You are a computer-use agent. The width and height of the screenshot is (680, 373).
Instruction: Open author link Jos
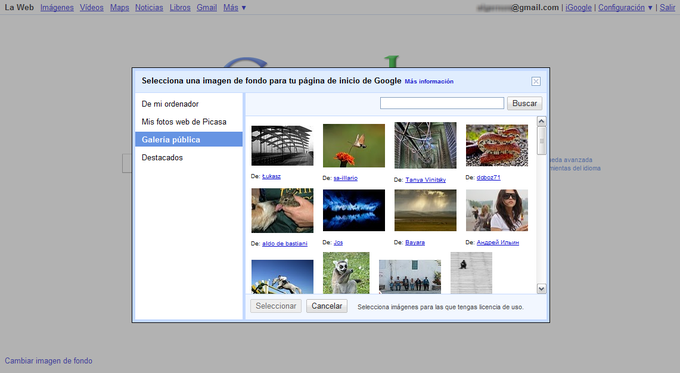[x=338, y=242]
